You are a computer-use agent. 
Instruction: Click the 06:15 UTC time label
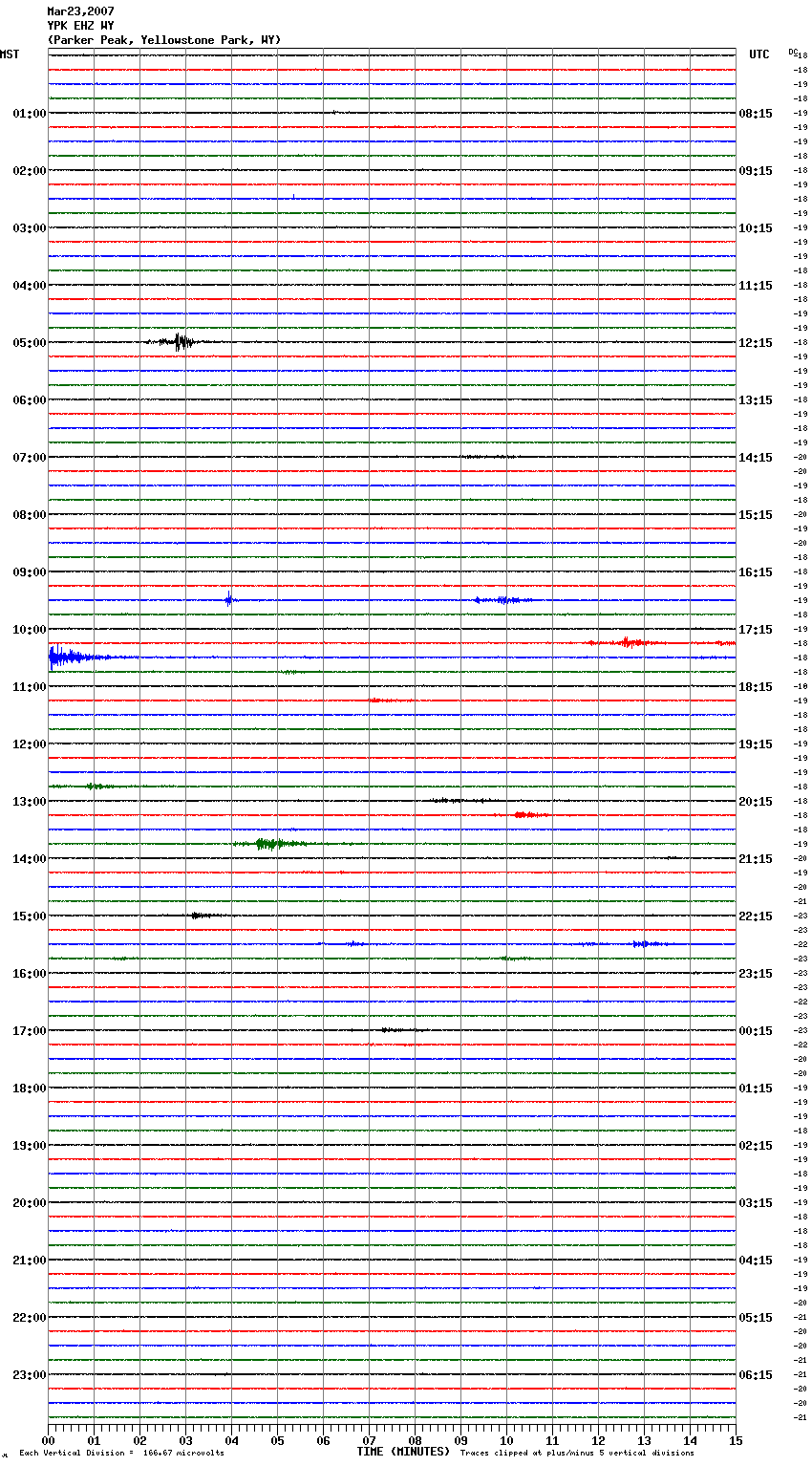pyautogui.click(x=756, y=1375)
